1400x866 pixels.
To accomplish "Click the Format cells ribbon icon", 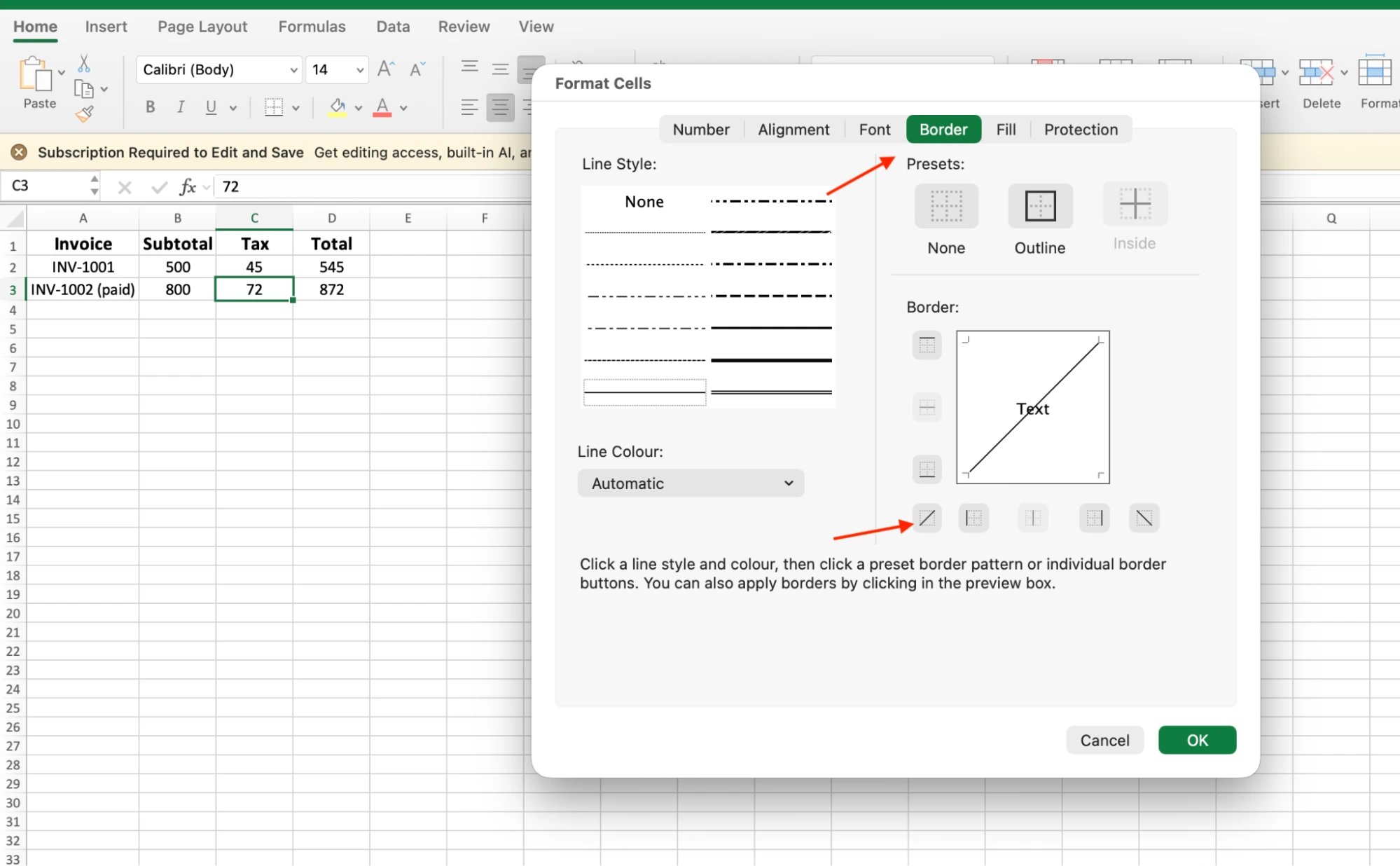I will click(1375, 71).
